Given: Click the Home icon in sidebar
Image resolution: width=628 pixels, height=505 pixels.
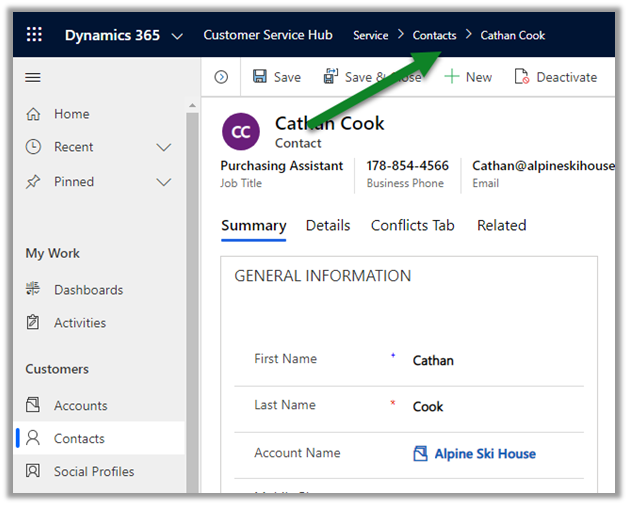Looking at the screenshot, I should [x=34, y=114].
